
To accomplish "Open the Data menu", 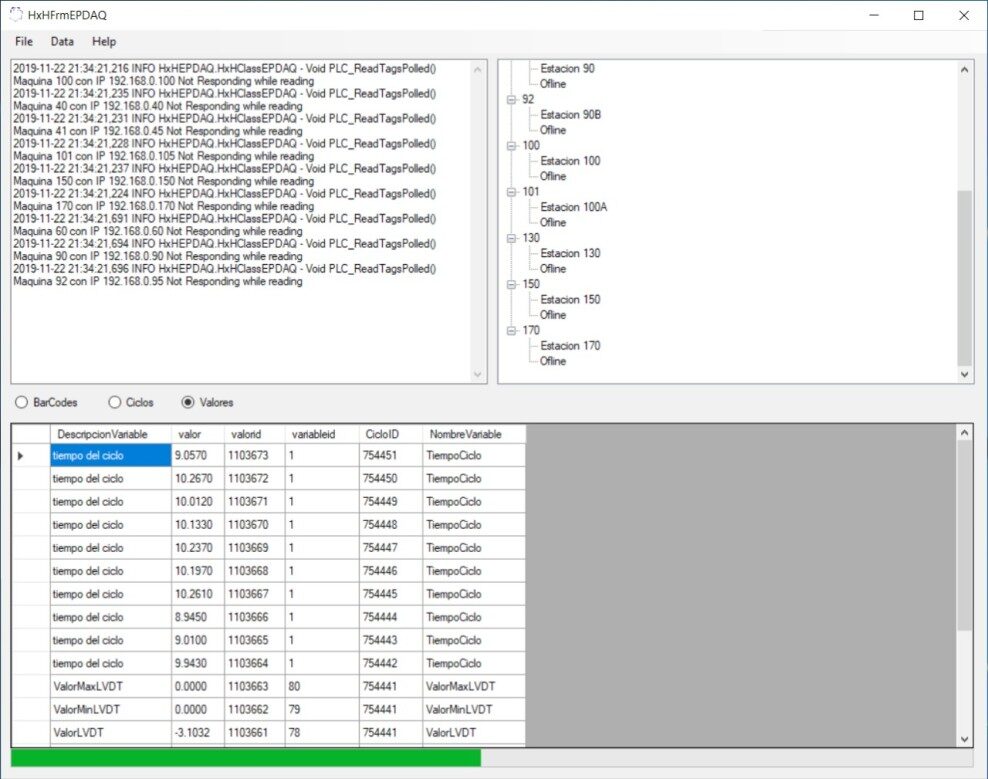I will (62, 42).
